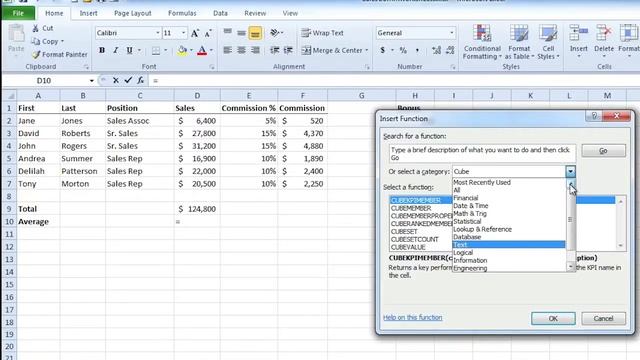Select Math & Trig category
640x360 pixels.
pos(509,213)
